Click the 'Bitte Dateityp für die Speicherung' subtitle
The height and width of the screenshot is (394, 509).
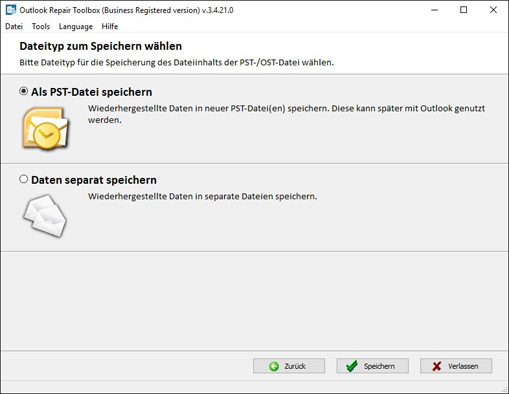click(177, 62)
